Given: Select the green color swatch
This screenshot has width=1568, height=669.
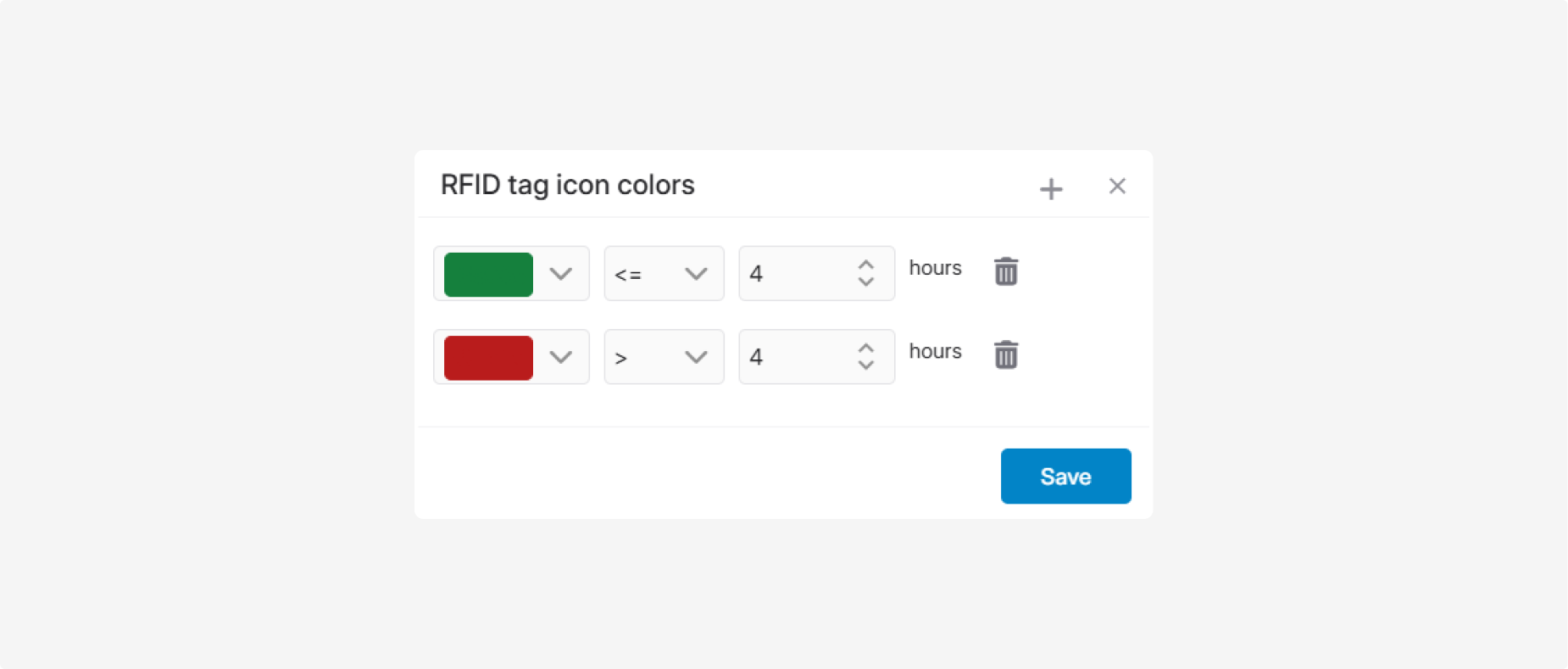Looking at the screenshot, I should pyautogui.click(x=488, y=274).
